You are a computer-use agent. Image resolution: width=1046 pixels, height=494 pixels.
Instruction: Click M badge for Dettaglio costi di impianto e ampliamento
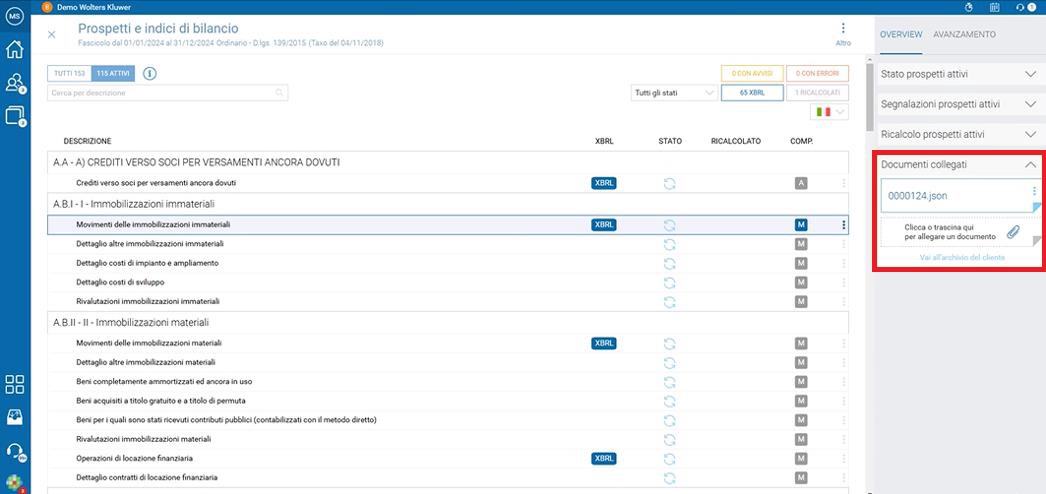(x=801, y=263)
